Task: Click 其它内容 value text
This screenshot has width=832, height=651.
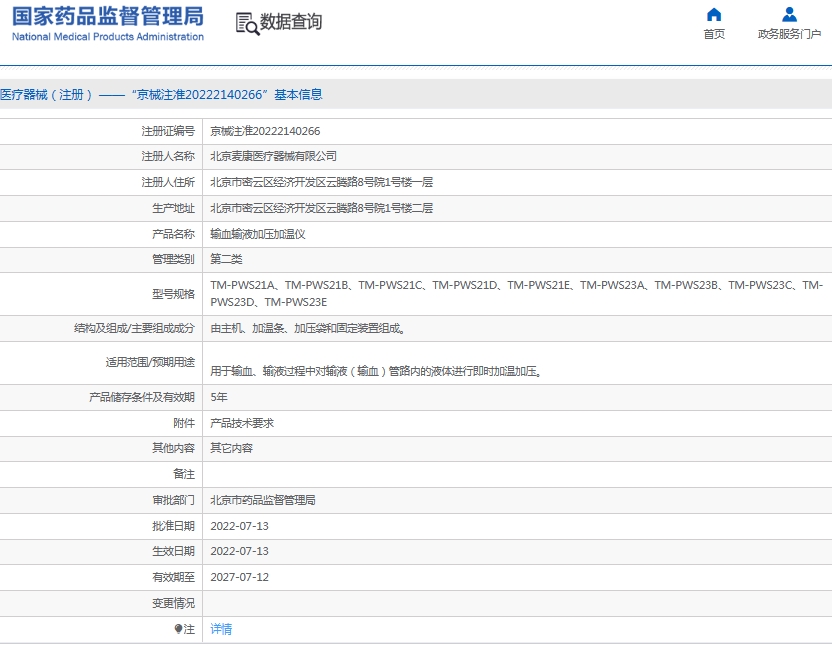Action: point(231,448)
